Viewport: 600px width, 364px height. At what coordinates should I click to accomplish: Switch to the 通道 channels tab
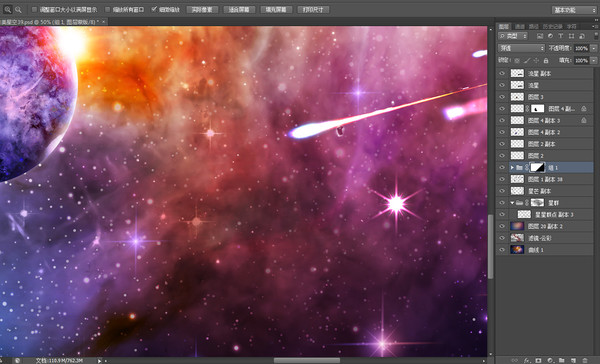[x=520, y=26]
